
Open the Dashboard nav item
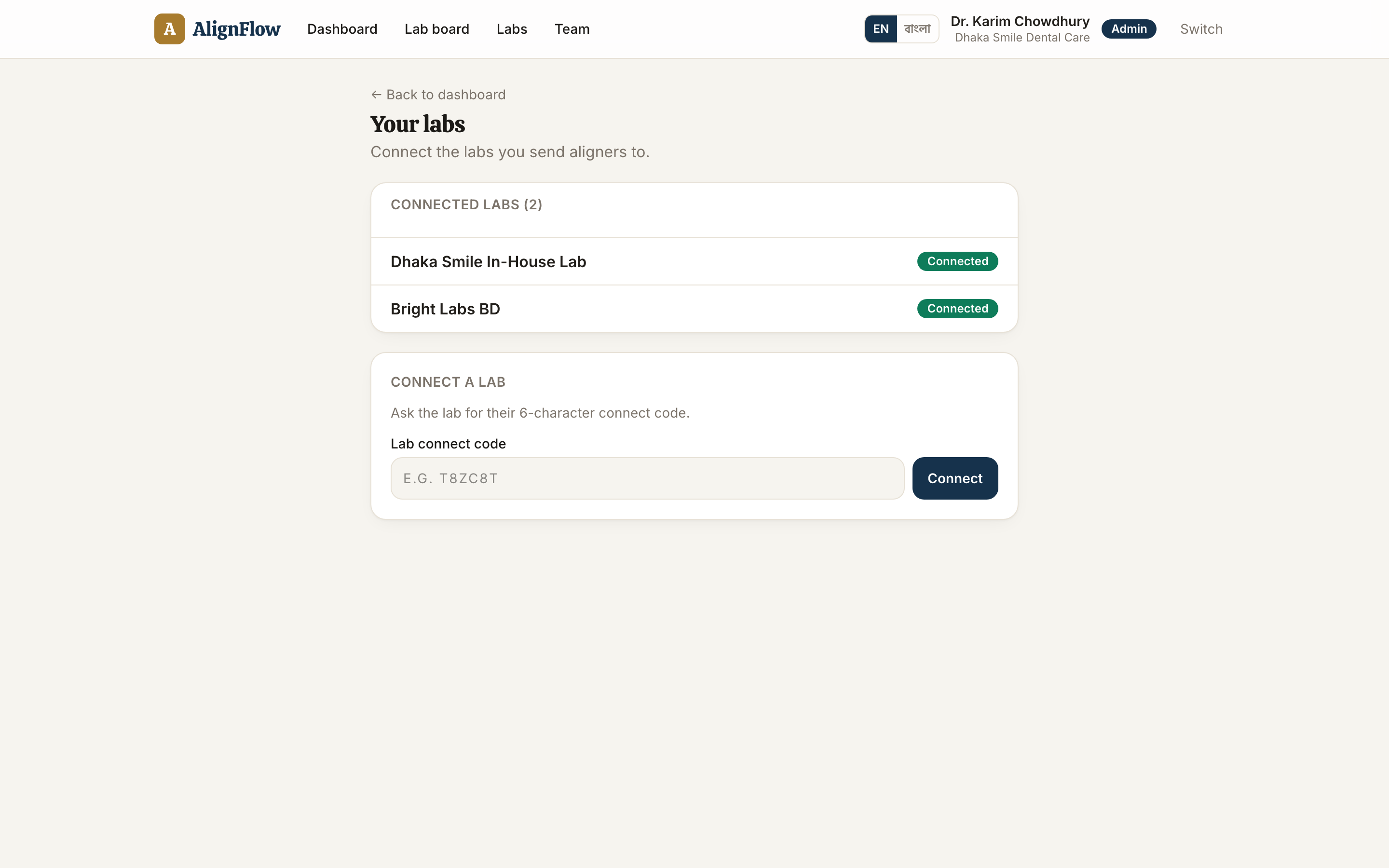[x=342, y=29]
